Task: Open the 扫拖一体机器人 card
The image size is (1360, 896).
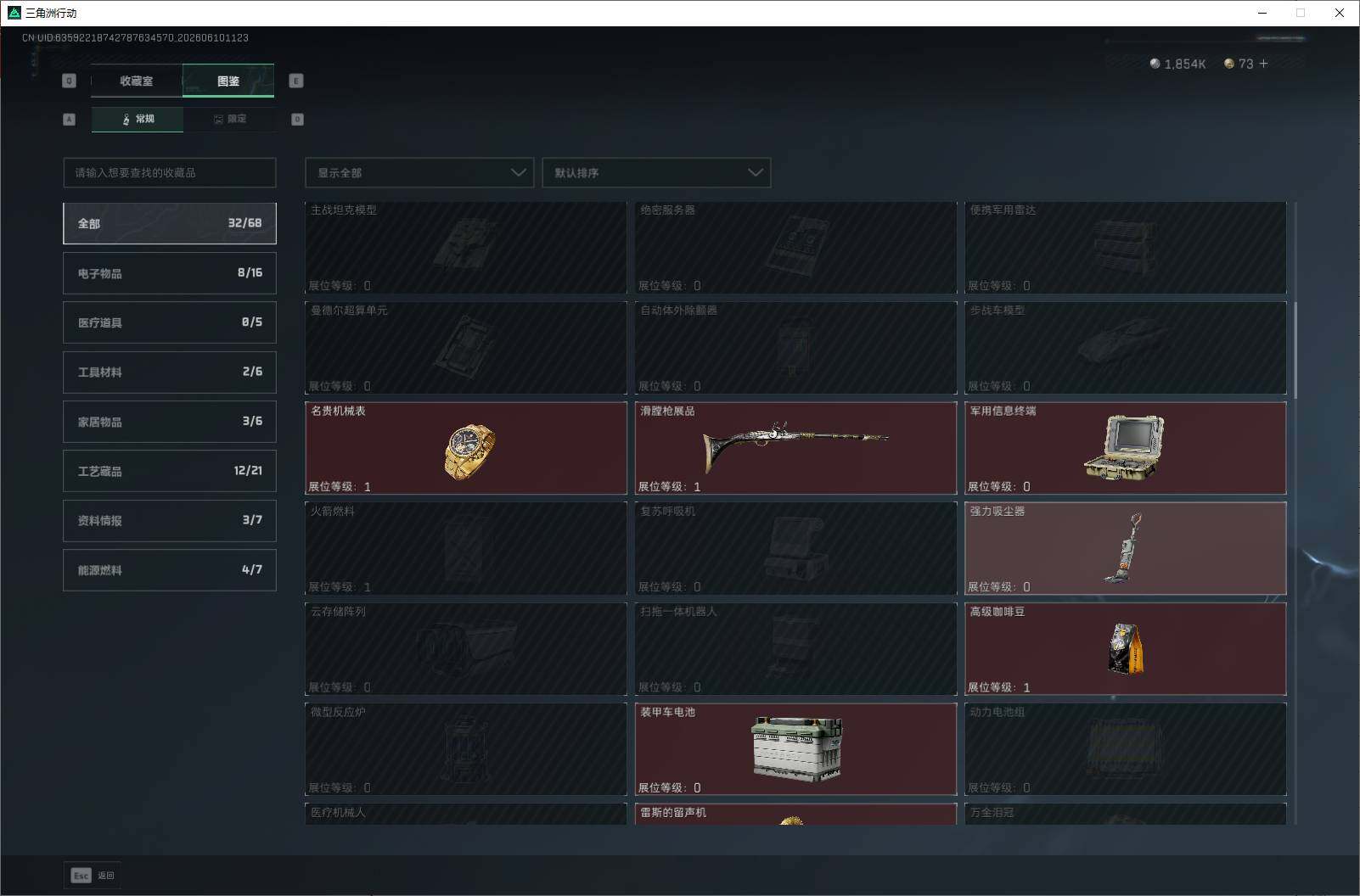Action: 795,649
